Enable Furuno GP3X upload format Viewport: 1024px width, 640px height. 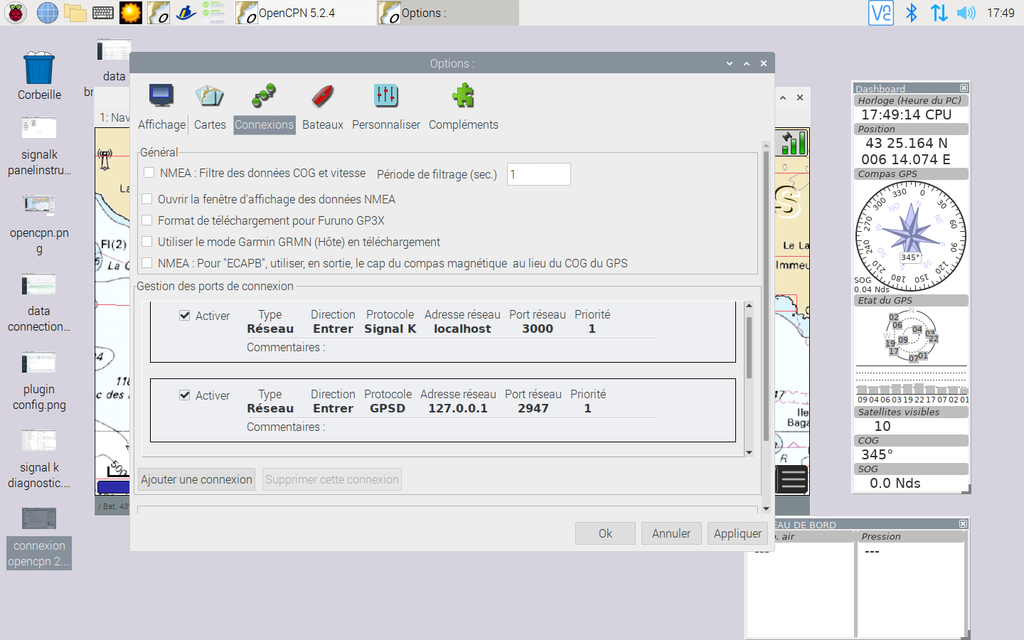click(147, 221)
